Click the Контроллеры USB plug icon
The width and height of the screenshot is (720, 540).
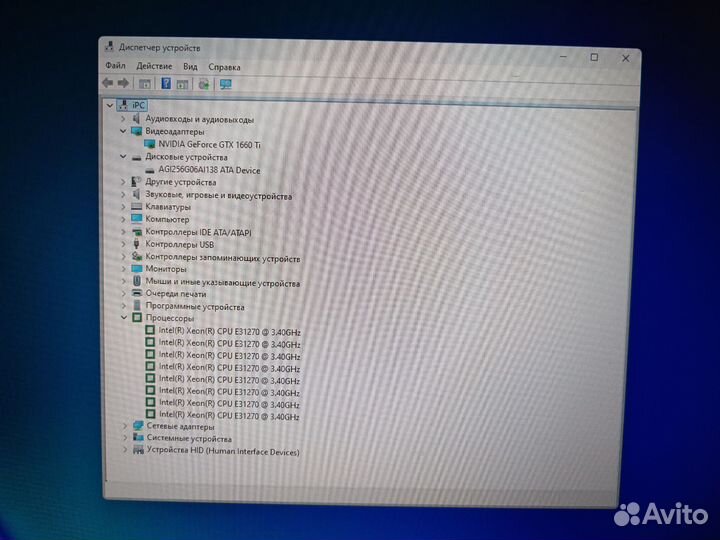(136, 244)
